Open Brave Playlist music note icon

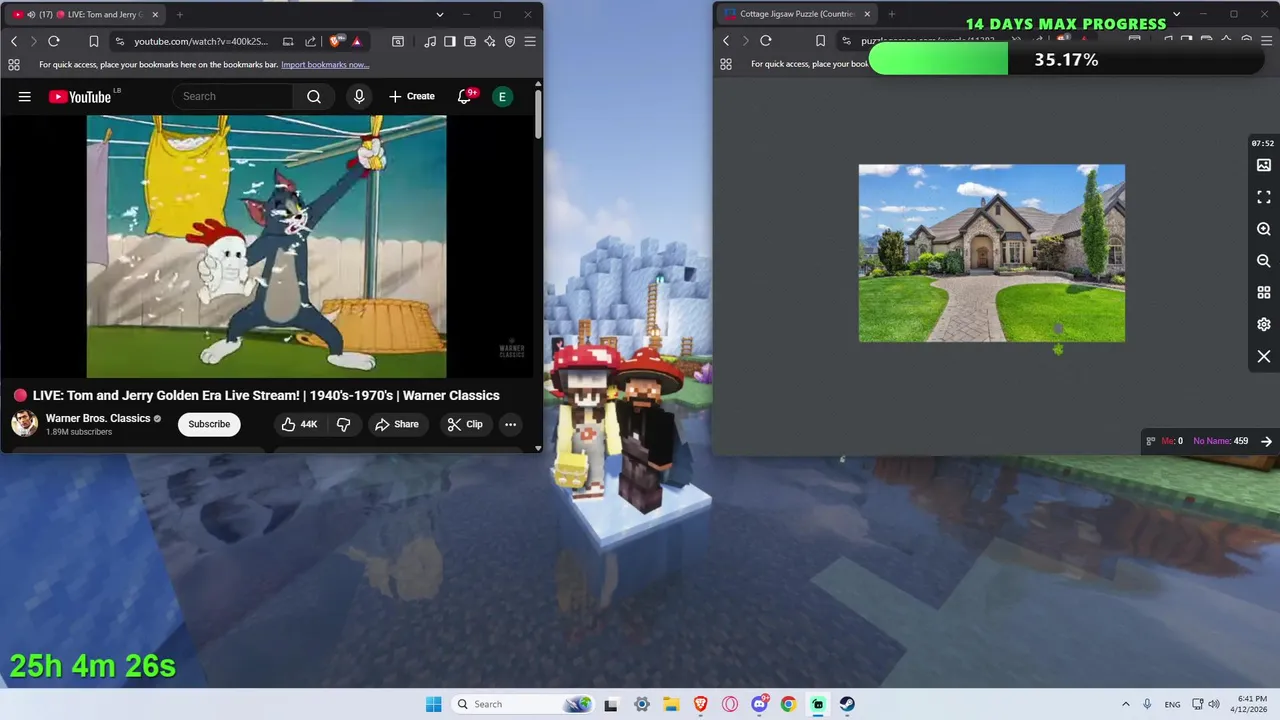pyautogui.click(x=430, y=41)
